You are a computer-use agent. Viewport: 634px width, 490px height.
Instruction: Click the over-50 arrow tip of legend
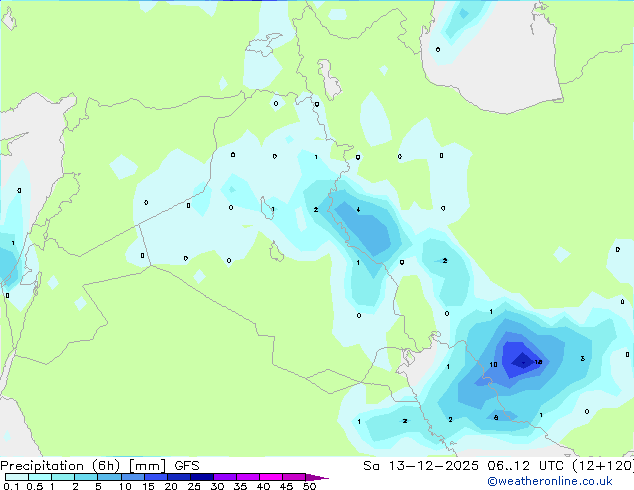coord(317,477)
